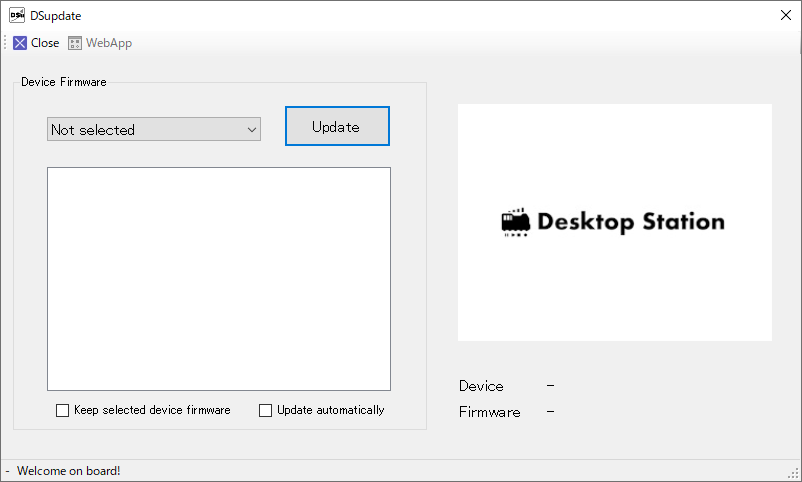Click the Close toolbar X icon

20,43
